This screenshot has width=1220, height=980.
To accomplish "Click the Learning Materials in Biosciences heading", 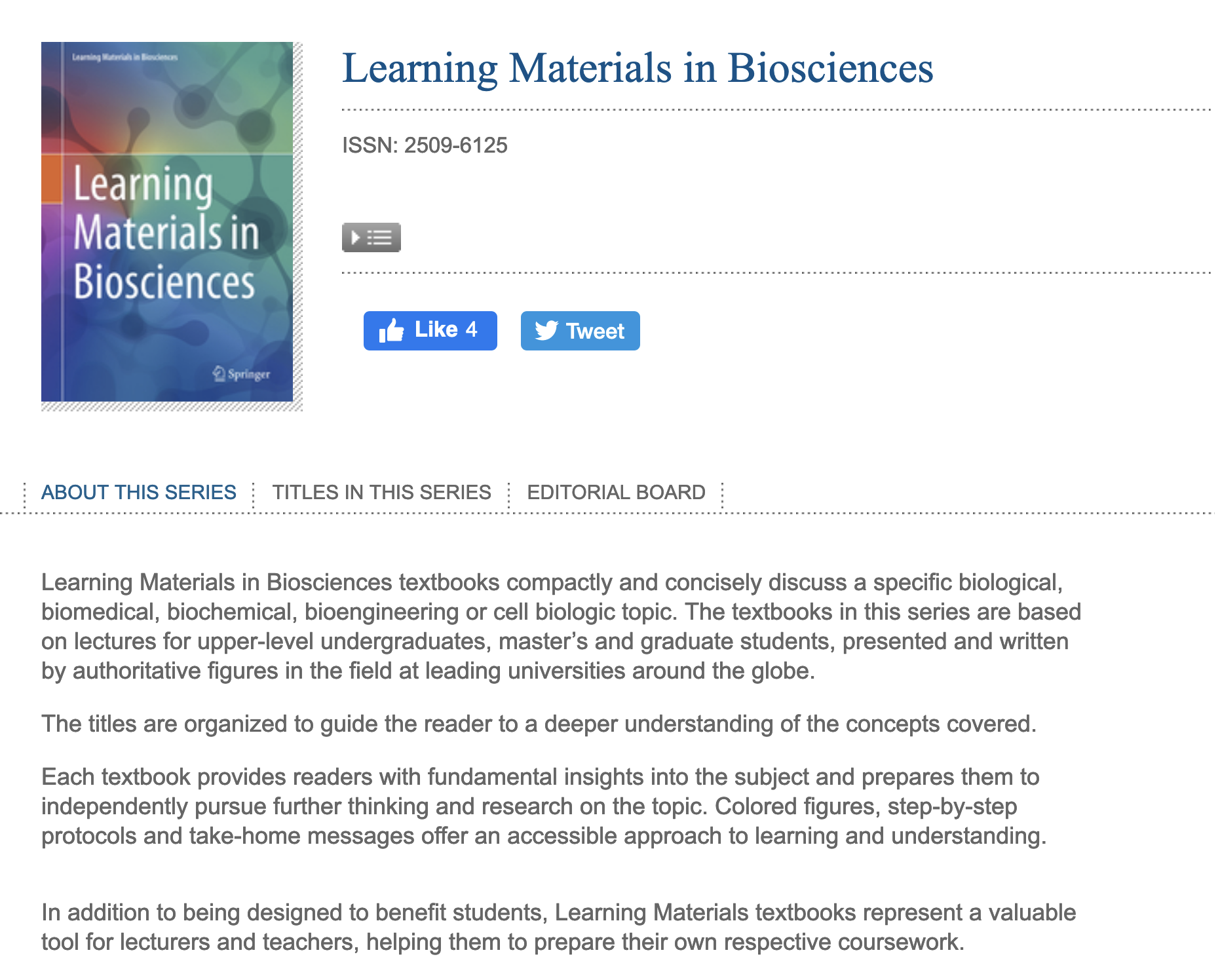I will (638, 68).
